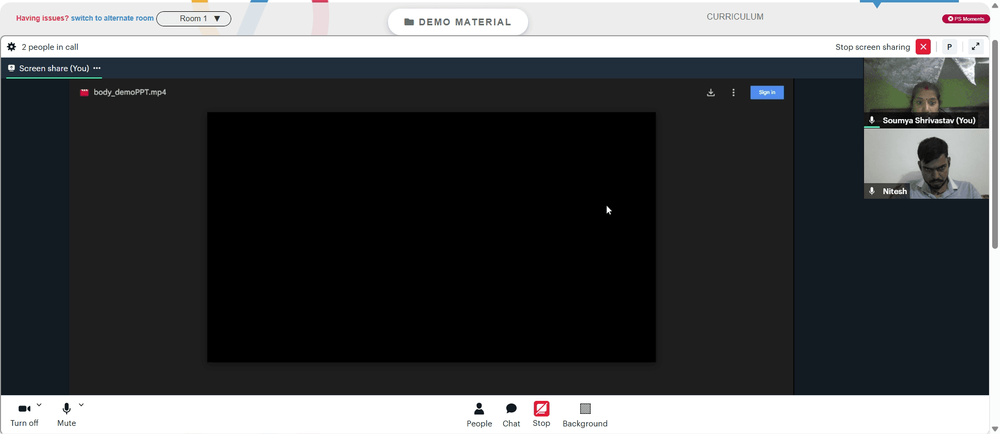Open the People panel
Screen dimensions: 1000x434
coord(479,416)
